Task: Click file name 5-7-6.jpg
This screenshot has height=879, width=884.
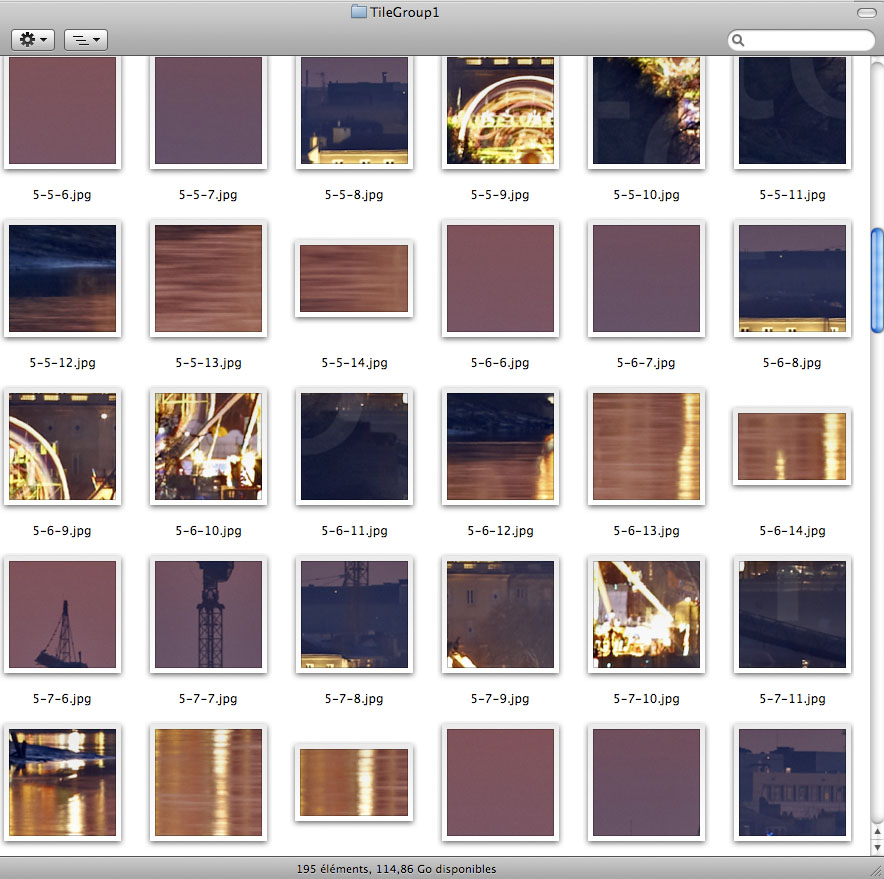Action: pos(62,699)
